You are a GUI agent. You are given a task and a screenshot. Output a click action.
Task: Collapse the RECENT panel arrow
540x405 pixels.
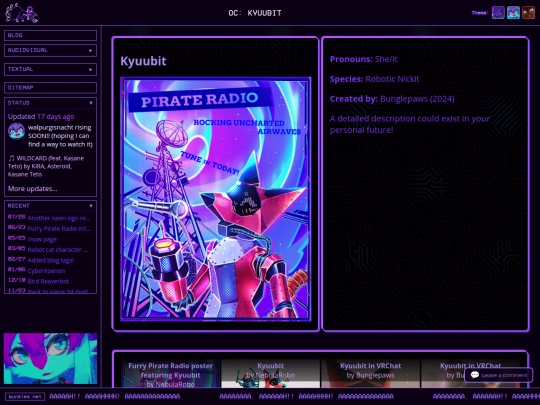(x=91, y=206)
